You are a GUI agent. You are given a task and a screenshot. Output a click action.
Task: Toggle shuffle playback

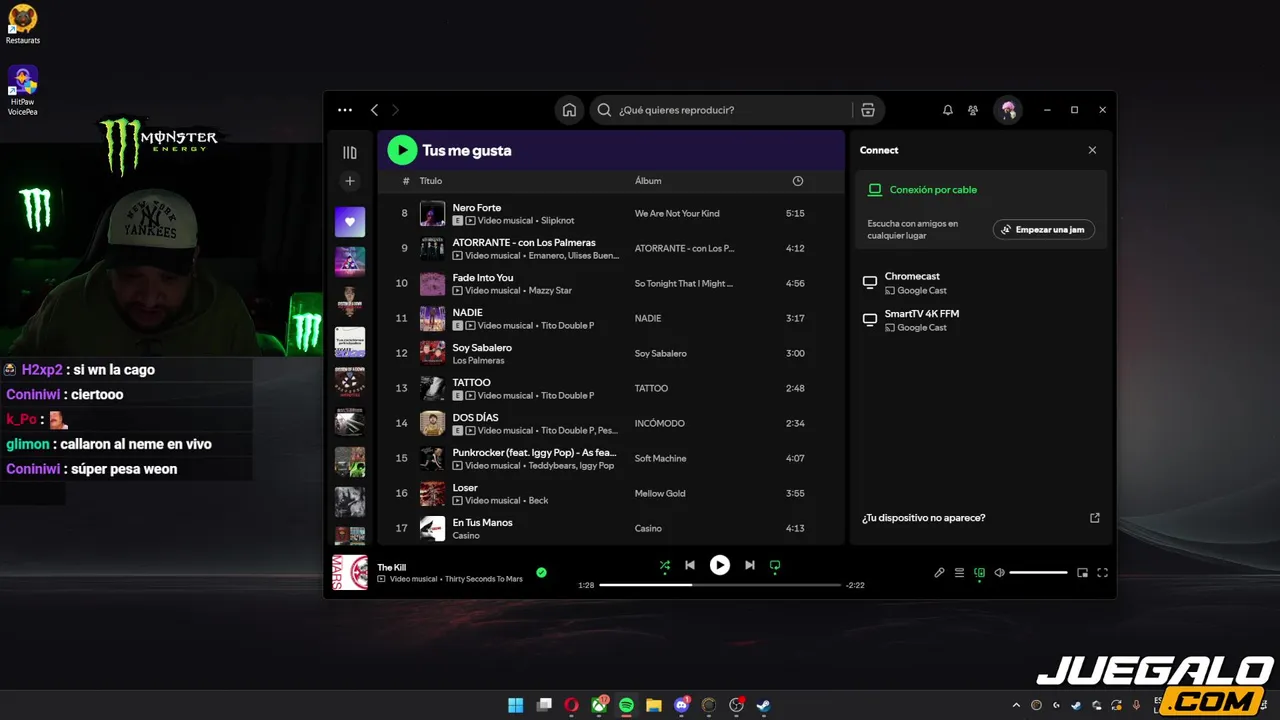tap(664, 565)
